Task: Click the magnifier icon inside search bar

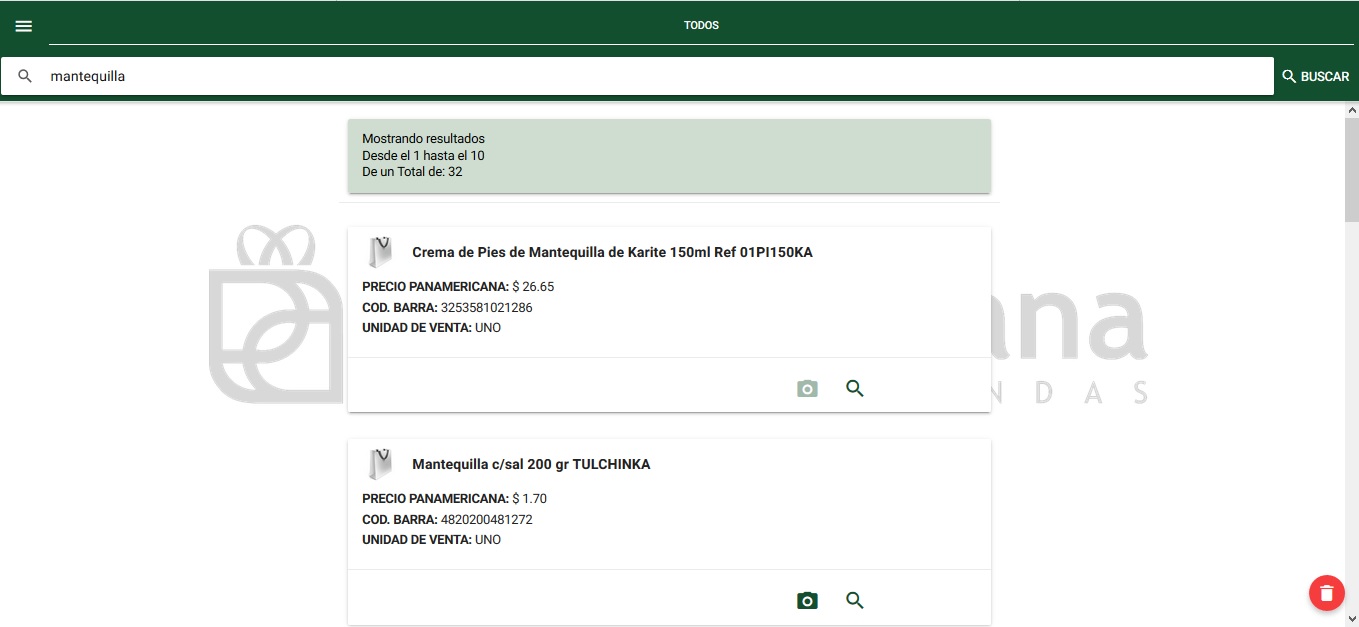Action: point(25,75)
